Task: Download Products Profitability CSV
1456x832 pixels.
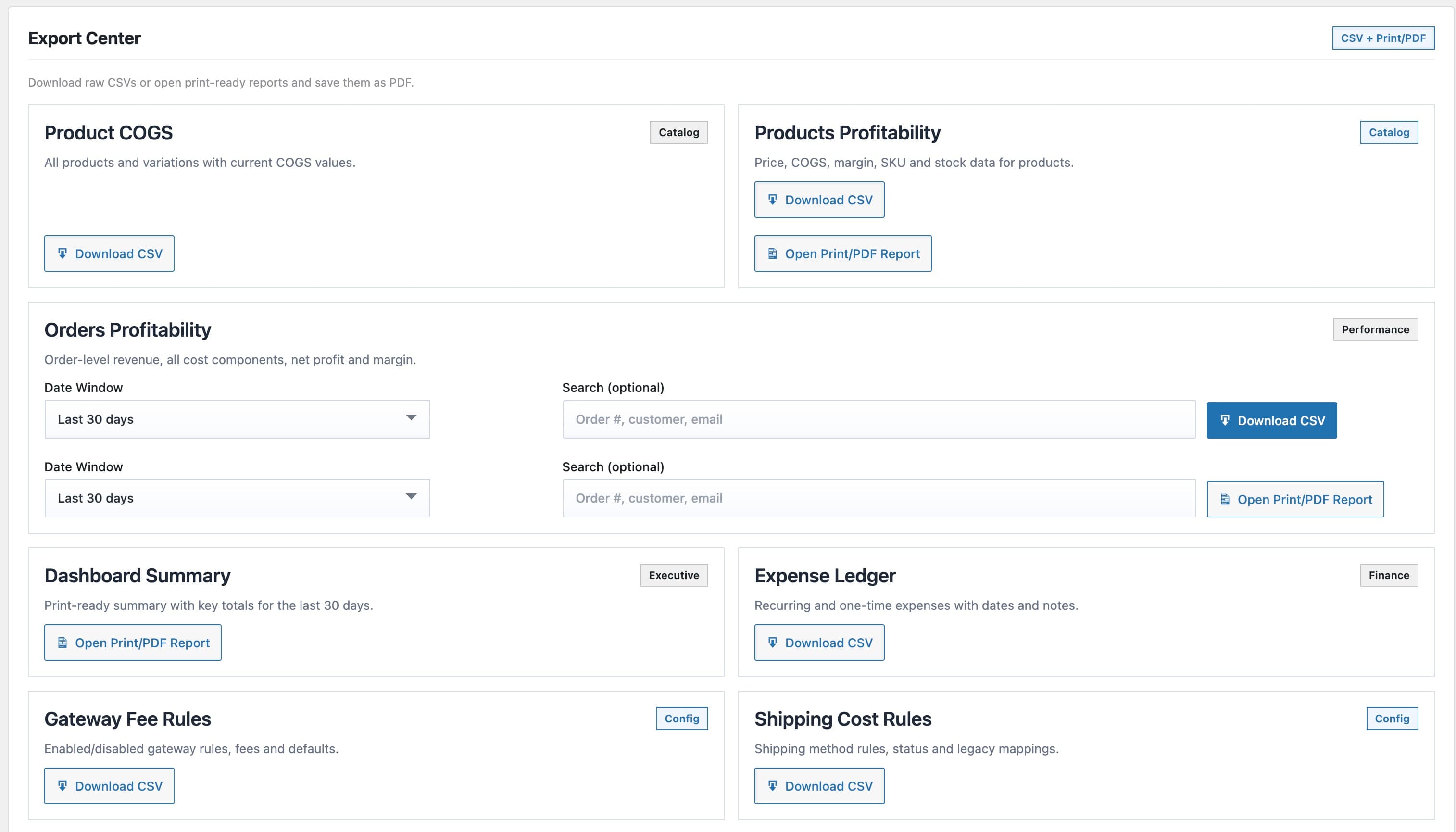Action: [819, 200]
